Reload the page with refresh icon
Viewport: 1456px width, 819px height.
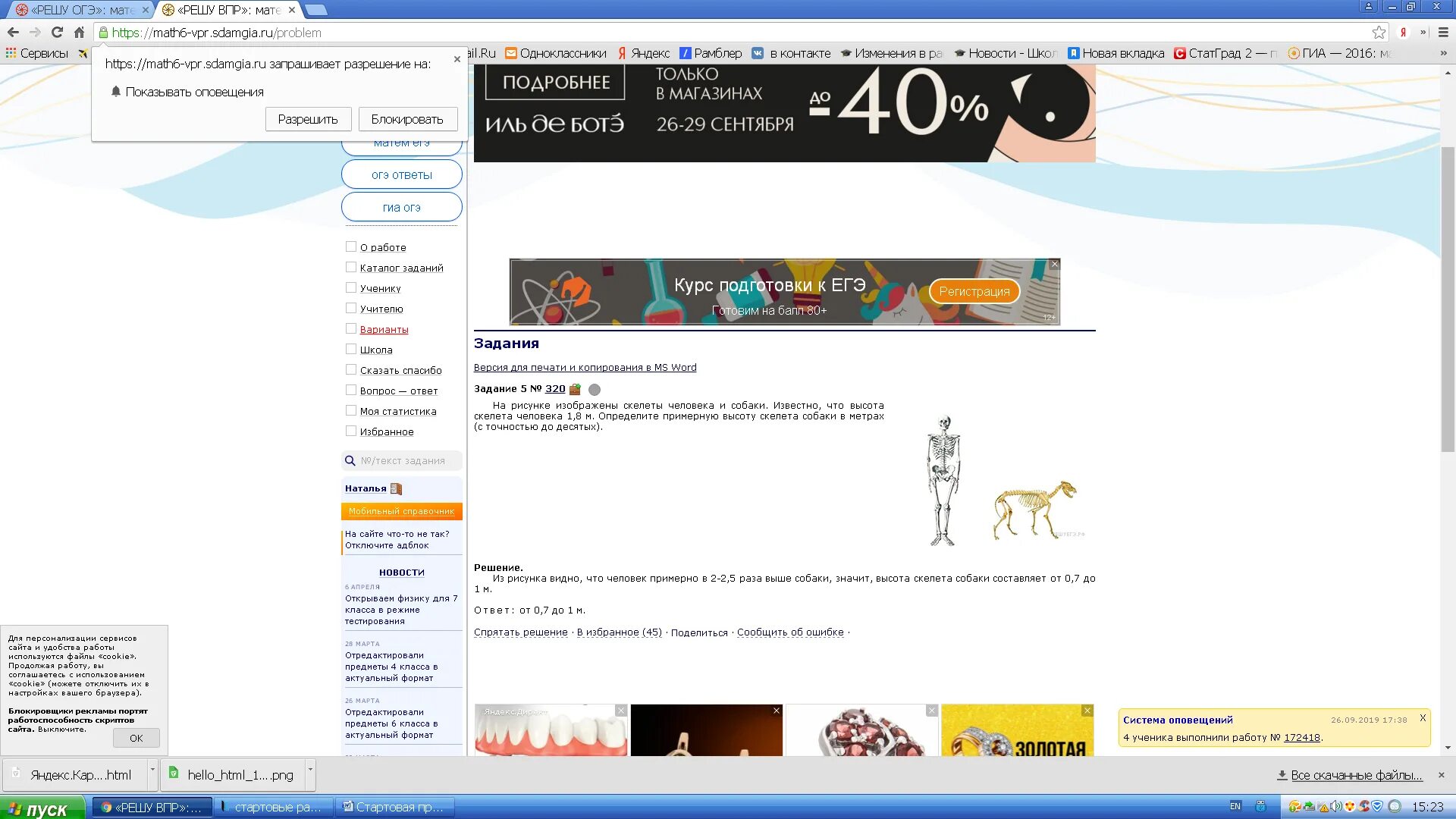point(57,33)
